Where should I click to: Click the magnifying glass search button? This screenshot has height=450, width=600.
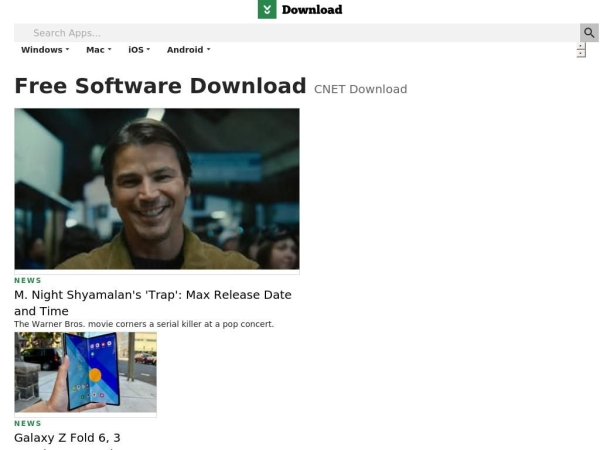[x=589, y=33]
